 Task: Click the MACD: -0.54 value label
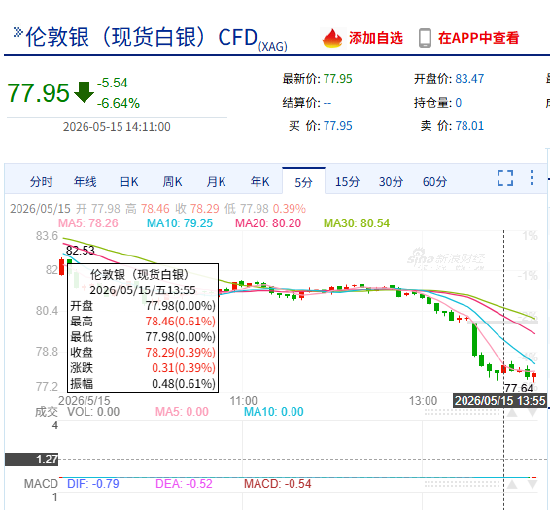point(277,484)
